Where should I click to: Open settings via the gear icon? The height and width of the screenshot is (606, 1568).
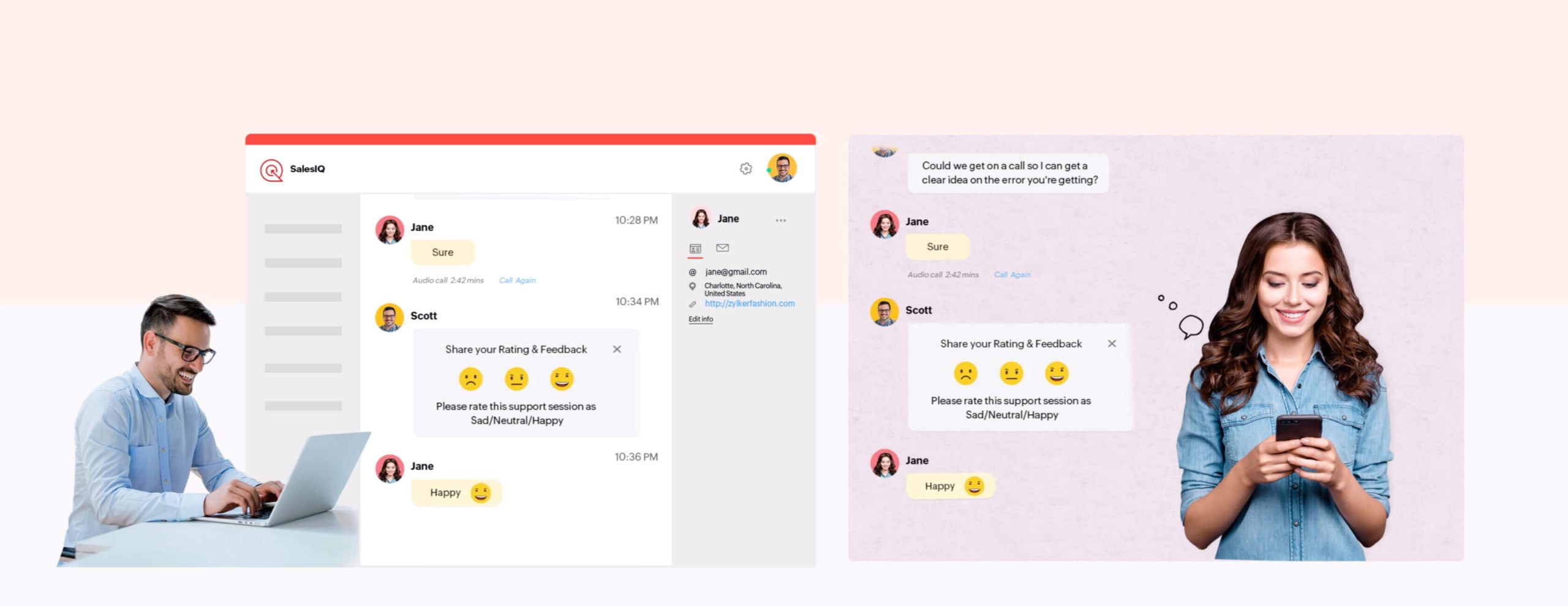745,168
